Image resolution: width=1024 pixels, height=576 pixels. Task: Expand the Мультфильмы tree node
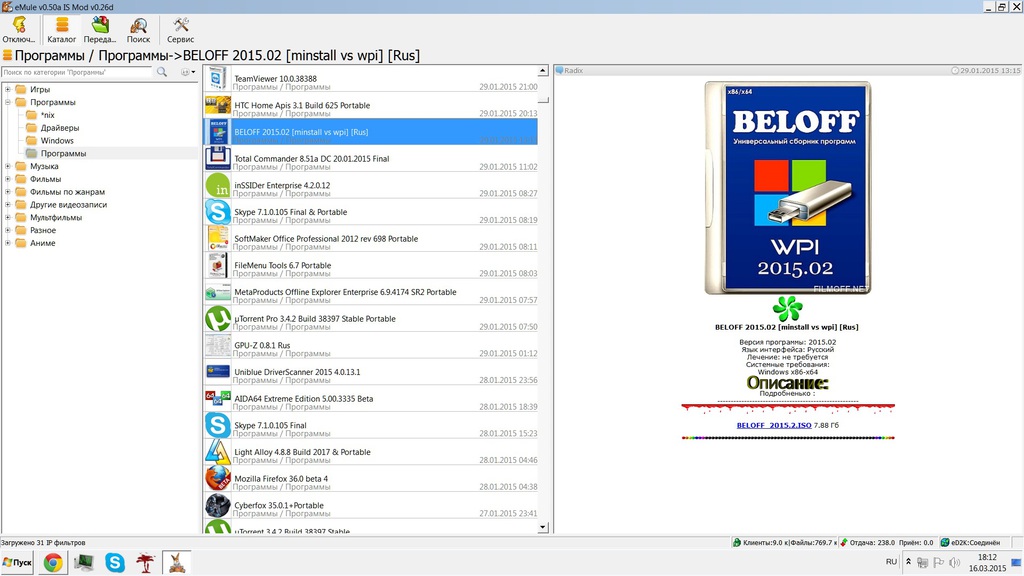[8, 217]
